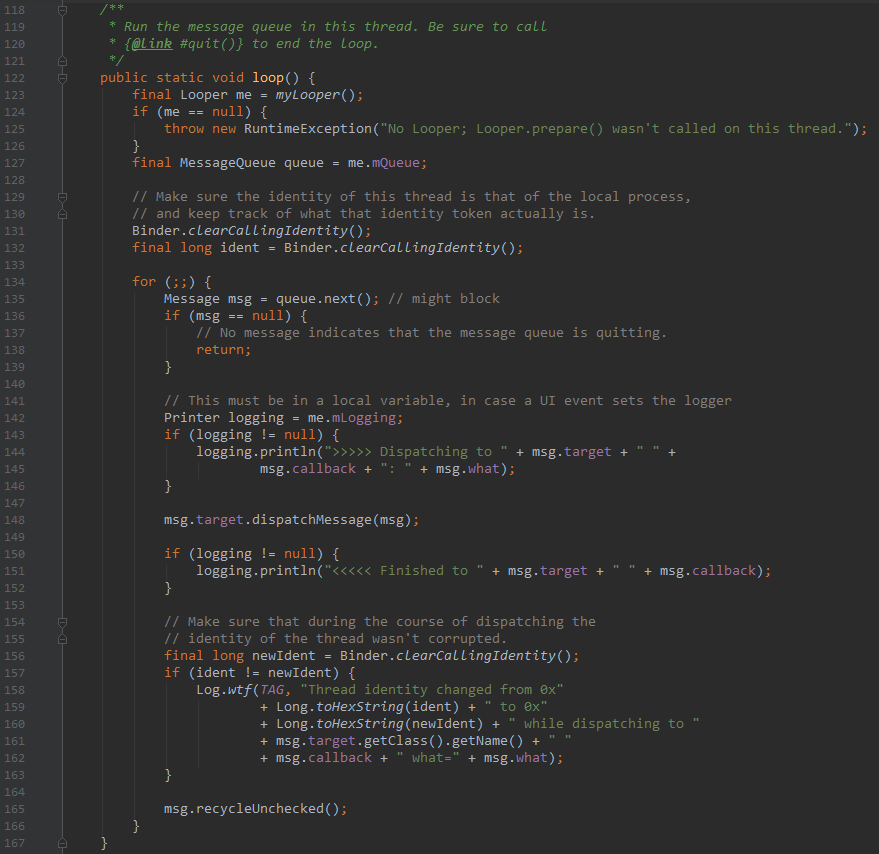Viewport: 879px width, 854px height.
Task: Click the mLogging field on line 142
Action: 363,417
